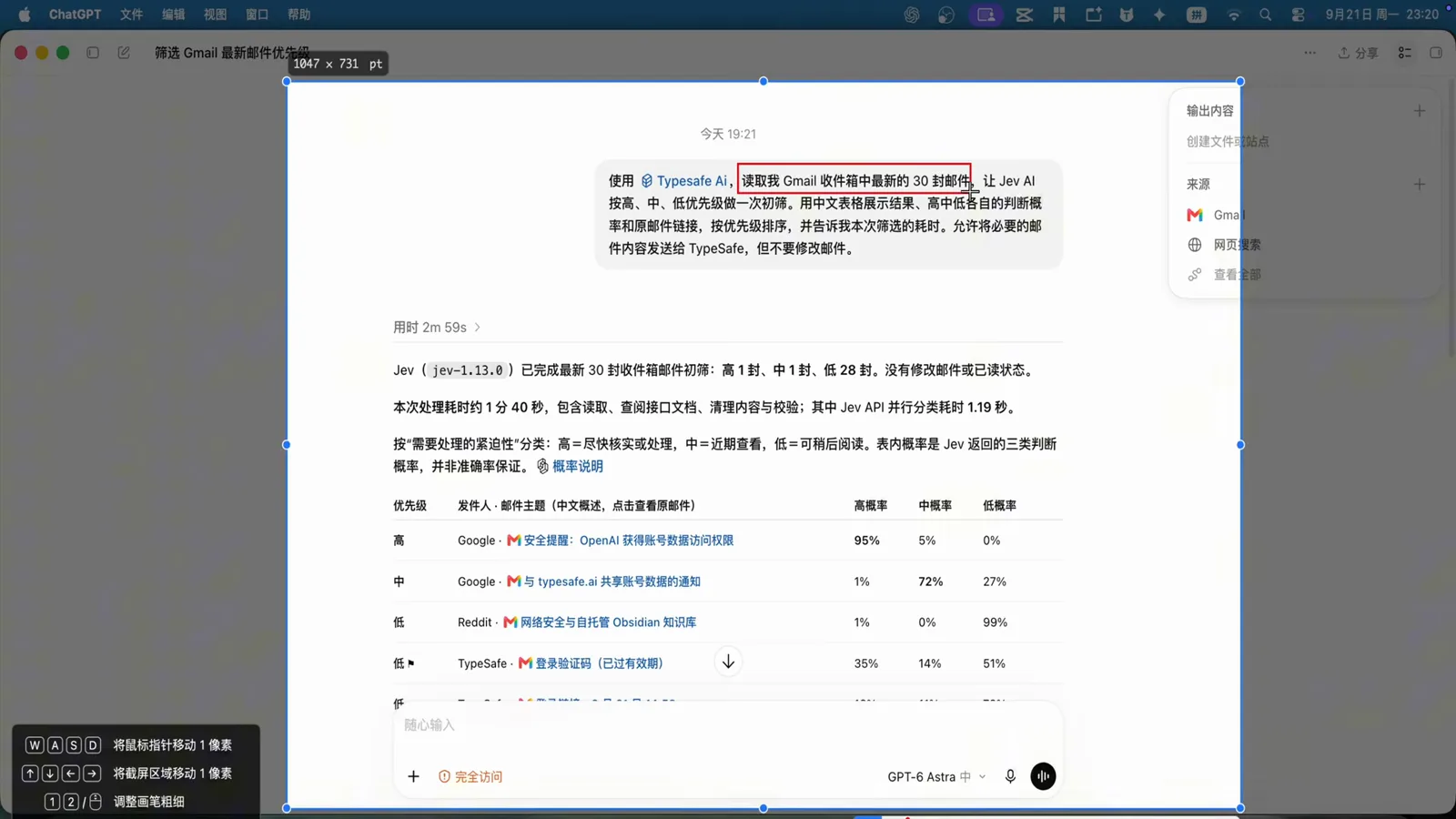Click the 72% medium probability cell
Image resolution: width=1456 pixels, height=819 pixels.
point(931,581)
